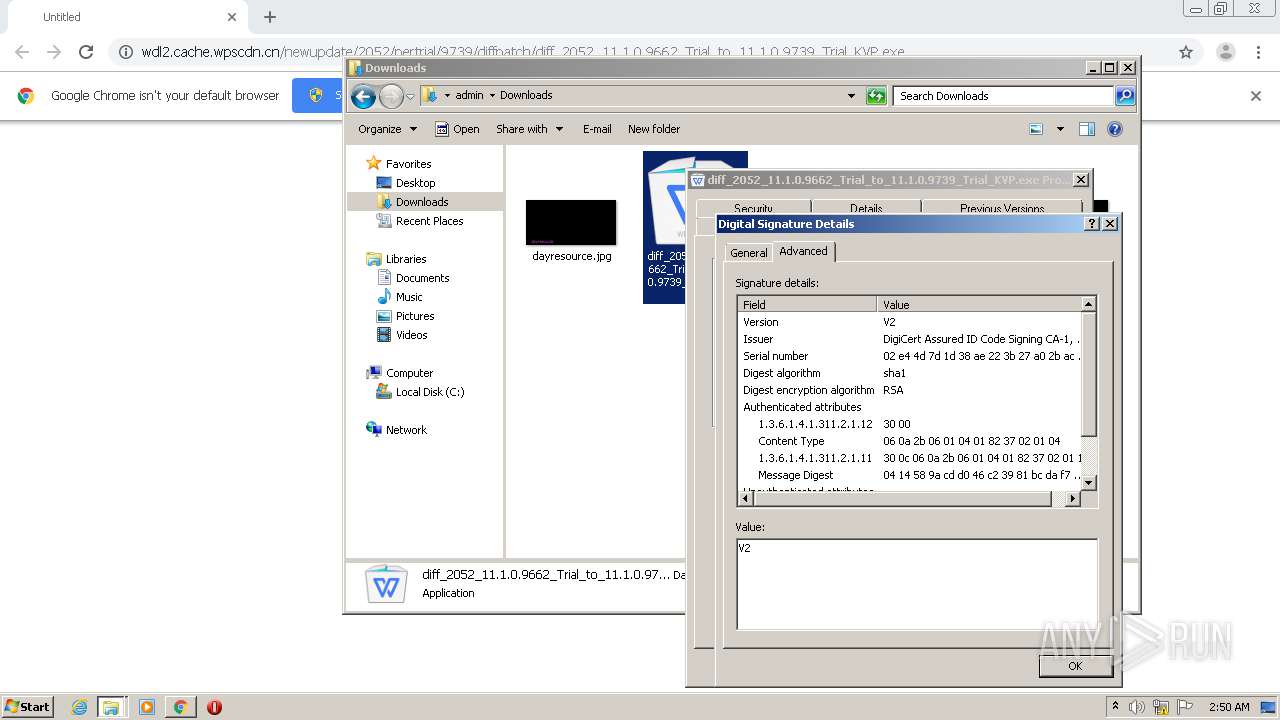Viewport: 1280px width, 720px height.
Task: Open the Organize dropdown menu
Action: coord(387,129)
